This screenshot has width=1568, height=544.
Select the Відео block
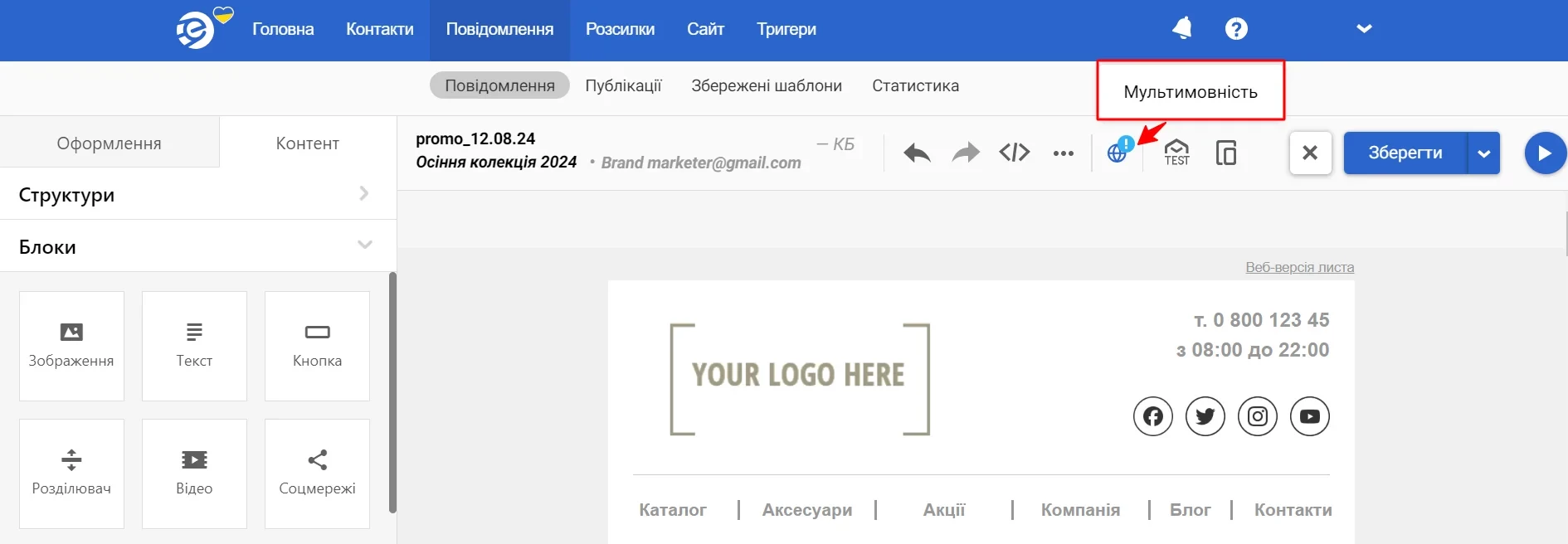click(194, 474)
